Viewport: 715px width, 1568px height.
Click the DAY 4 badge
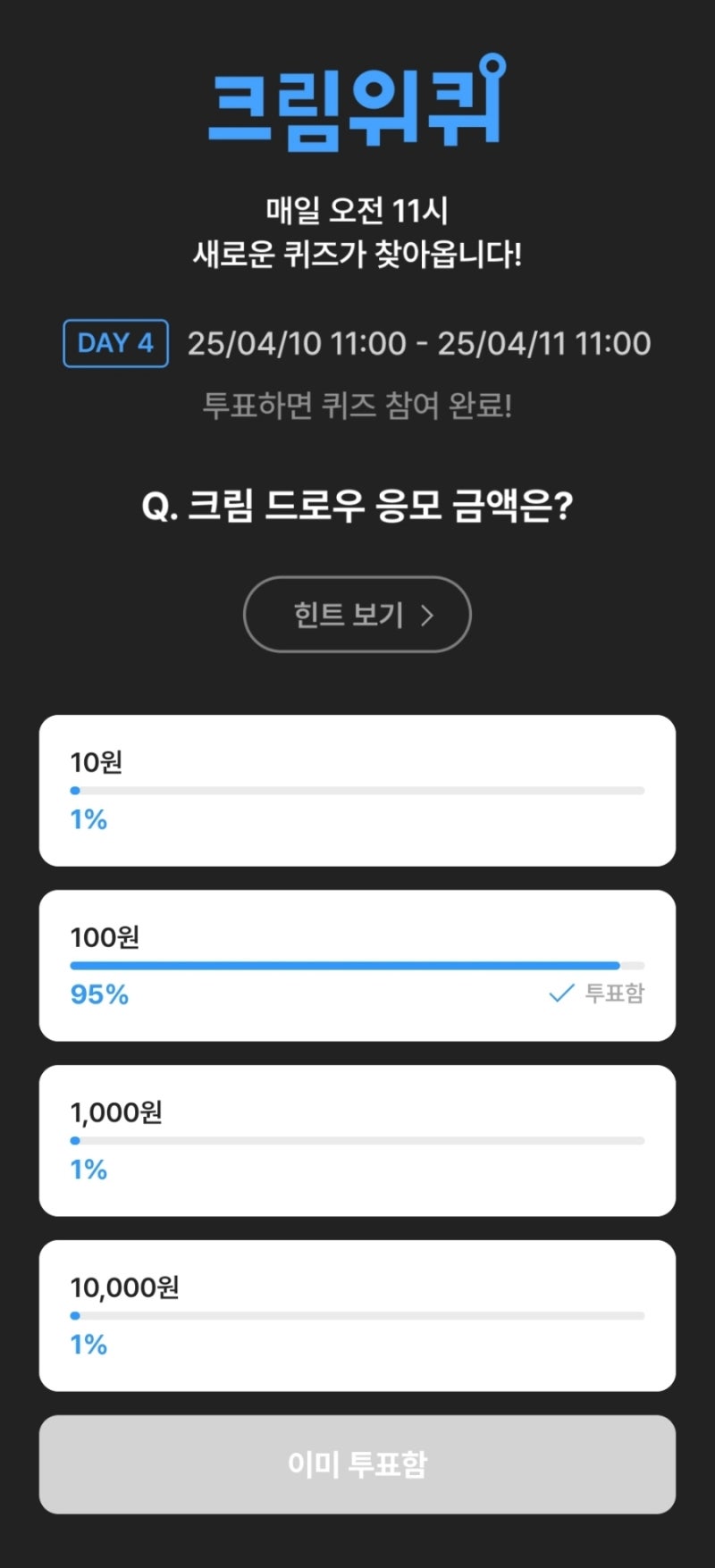coord(116,343)
